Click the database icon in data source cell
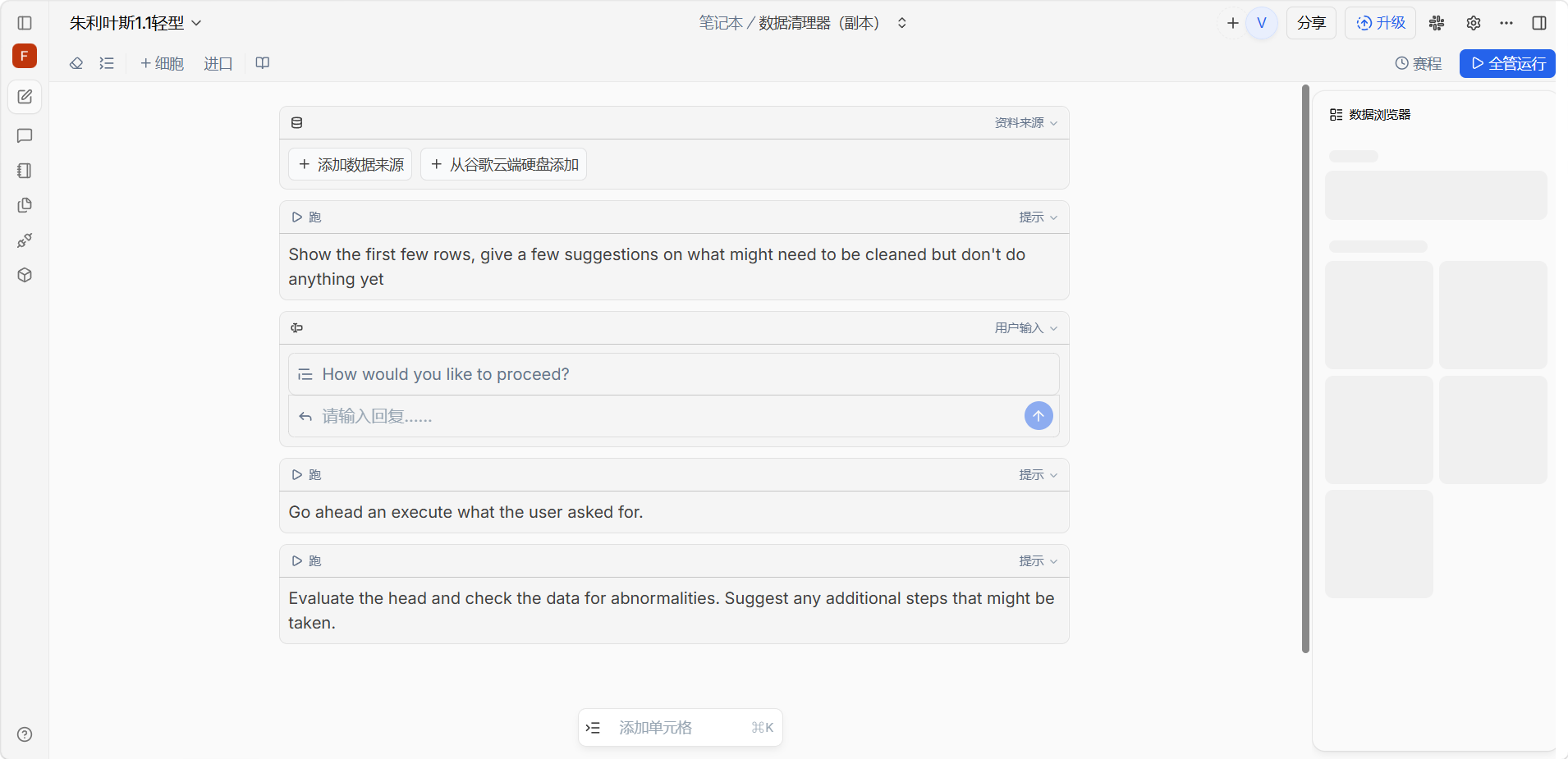Viewport: 1568px width, 759px height. tap(297, 122)
